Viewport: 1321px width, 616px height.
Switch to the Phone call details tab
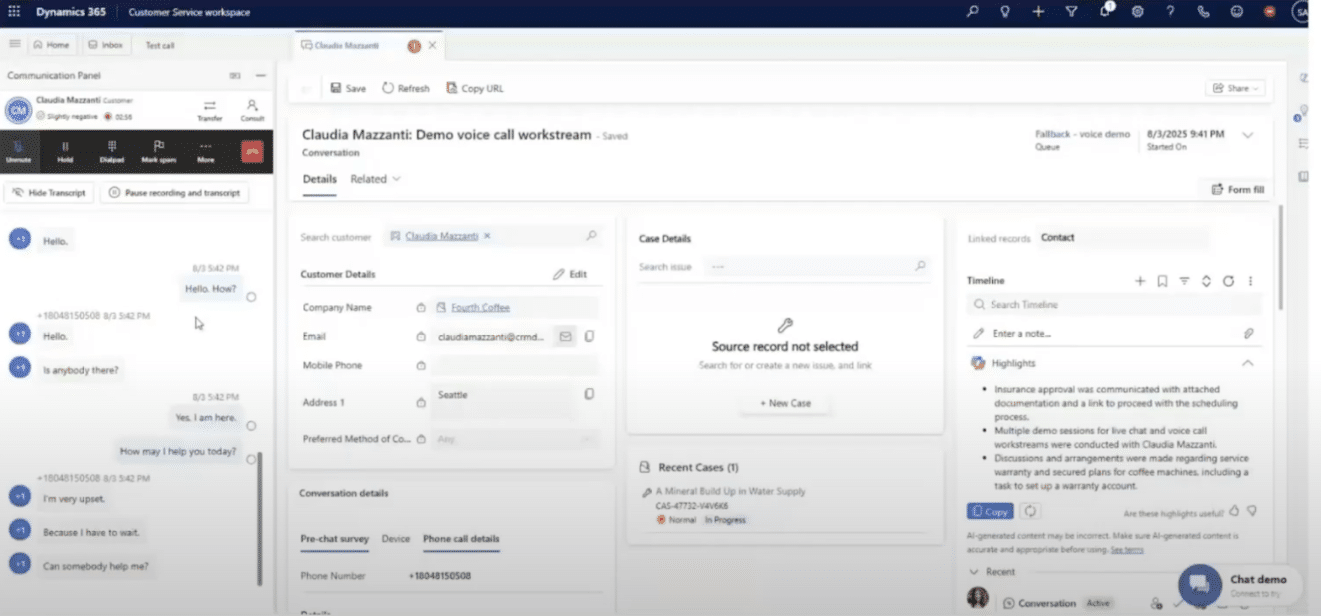pyautogui.click(x=461, y=539)
